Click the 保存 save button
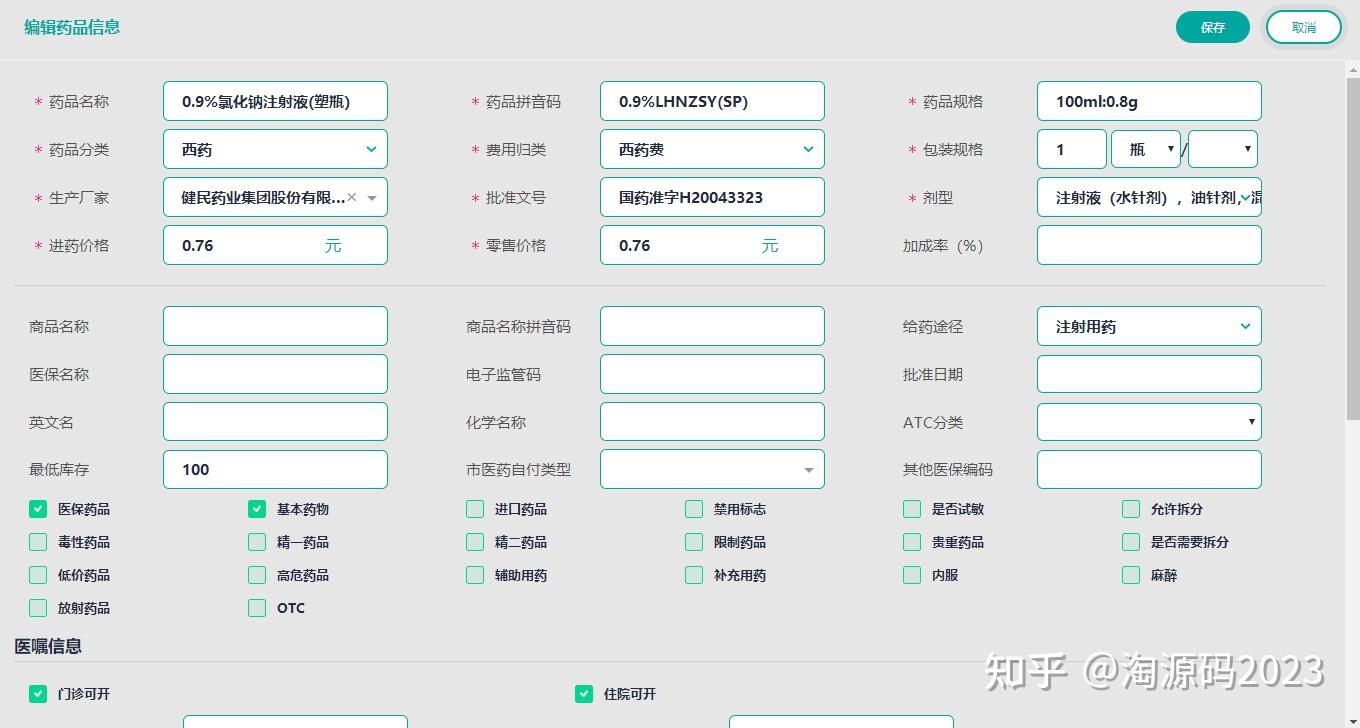The image size is (1360, 728). 1212,27
